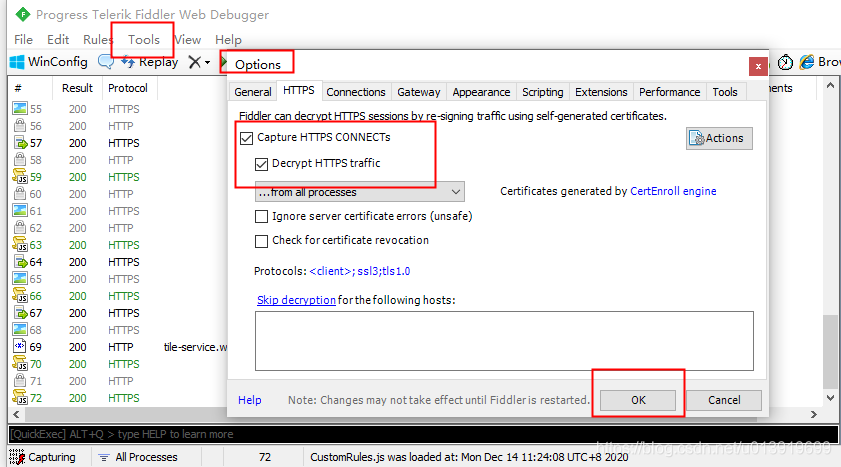Click the green arrow icon of session 64
Viewport: 841px width, 467px height.
click(20, 262)
